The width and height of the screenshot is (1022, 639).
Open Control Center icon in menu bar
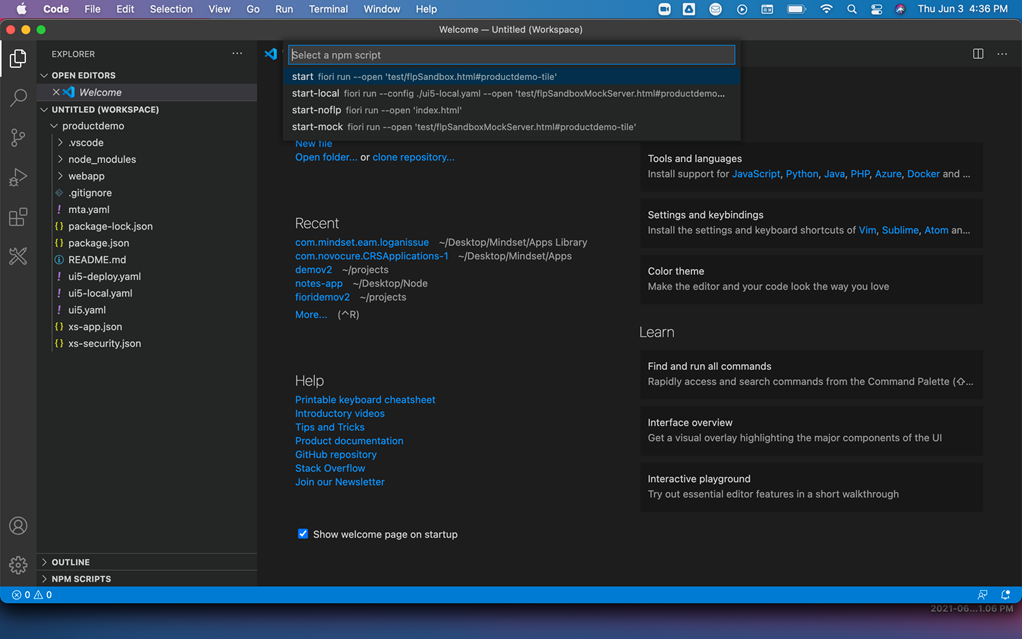(877, 9)
